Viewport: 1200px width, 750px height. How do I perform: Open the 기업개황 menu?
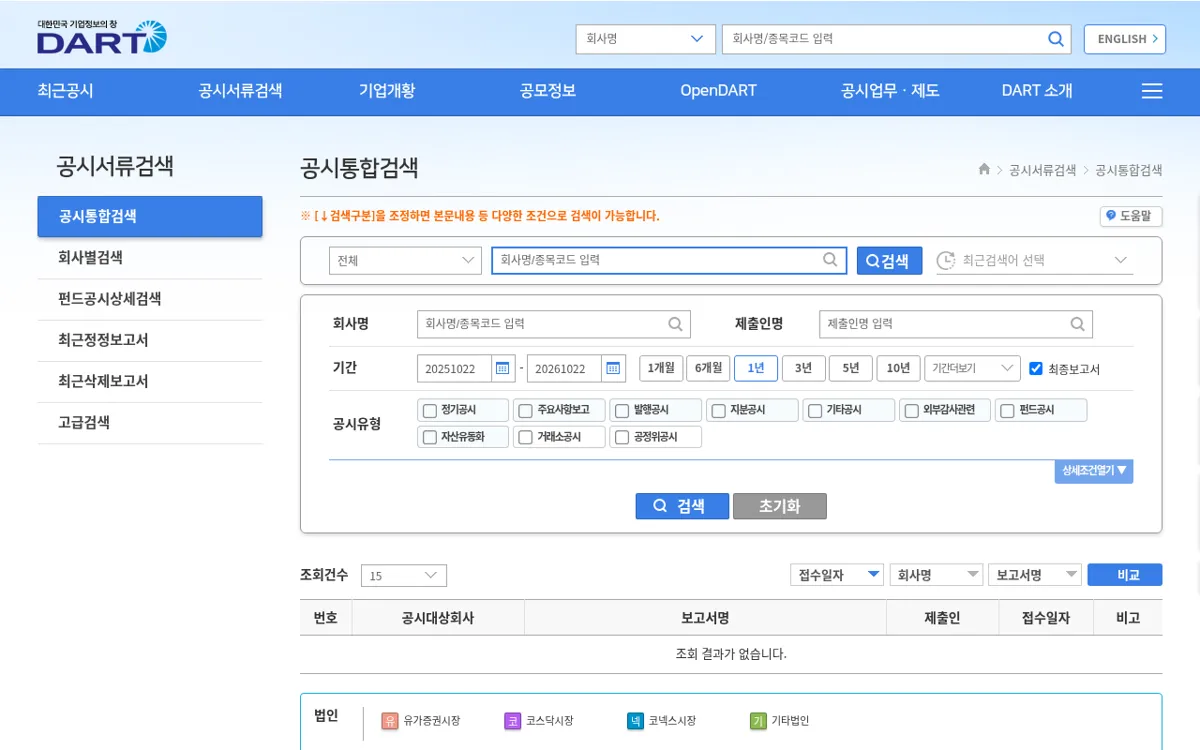click(387, 91)
